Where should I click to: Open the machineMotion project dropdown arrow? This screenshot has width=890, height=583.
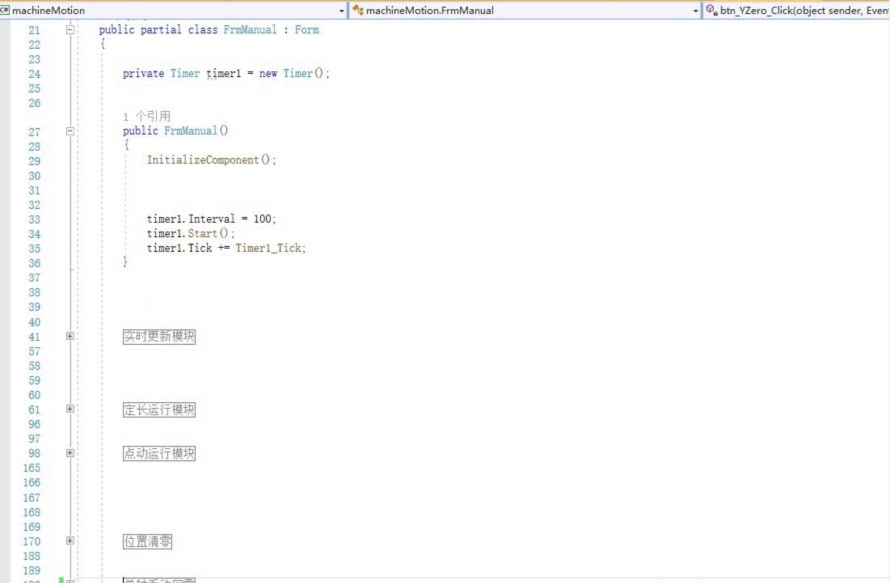[342, 10]
